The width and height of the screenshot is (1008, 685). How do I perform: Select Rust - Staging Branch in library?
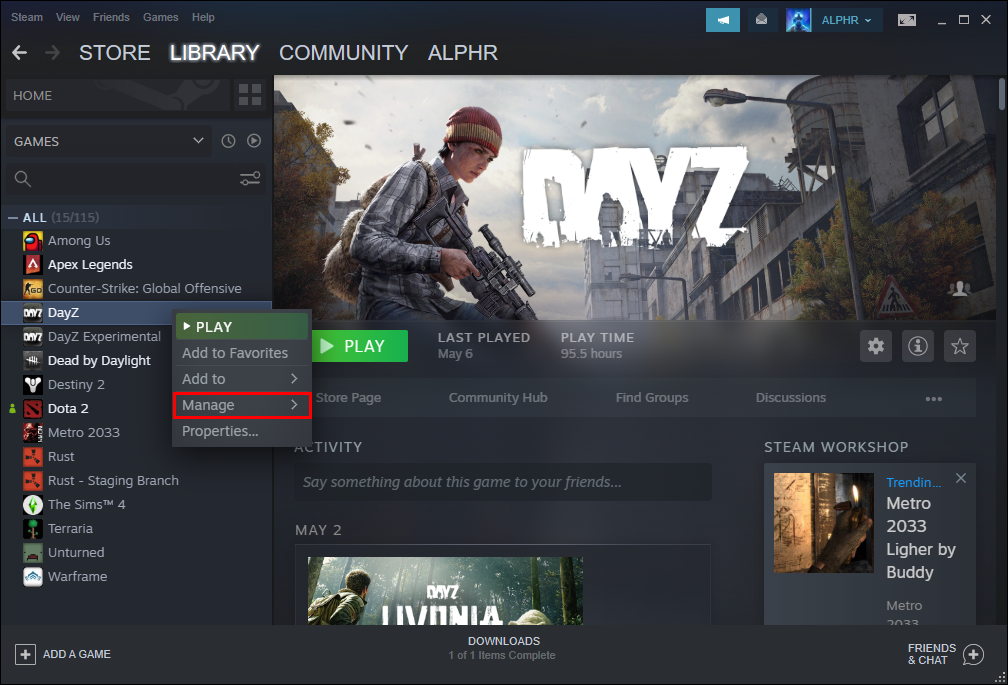click(x=113, y=481)
